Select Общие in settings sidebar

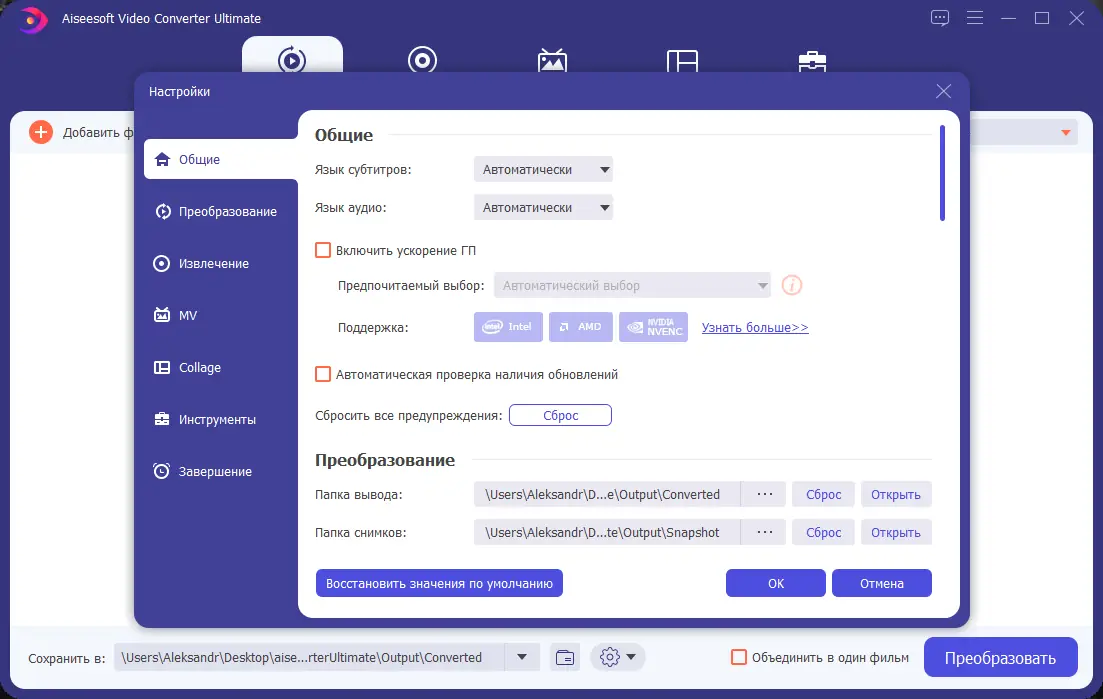tap(221, 160)
